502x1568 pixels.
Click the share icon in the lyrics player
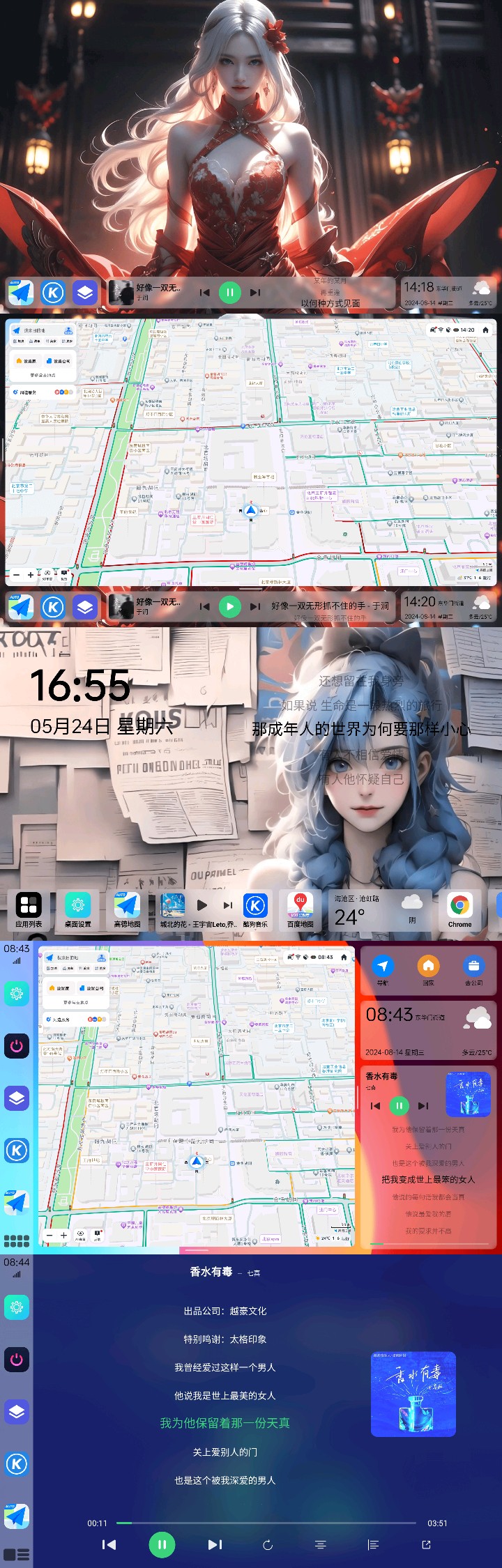(426, 1545)
